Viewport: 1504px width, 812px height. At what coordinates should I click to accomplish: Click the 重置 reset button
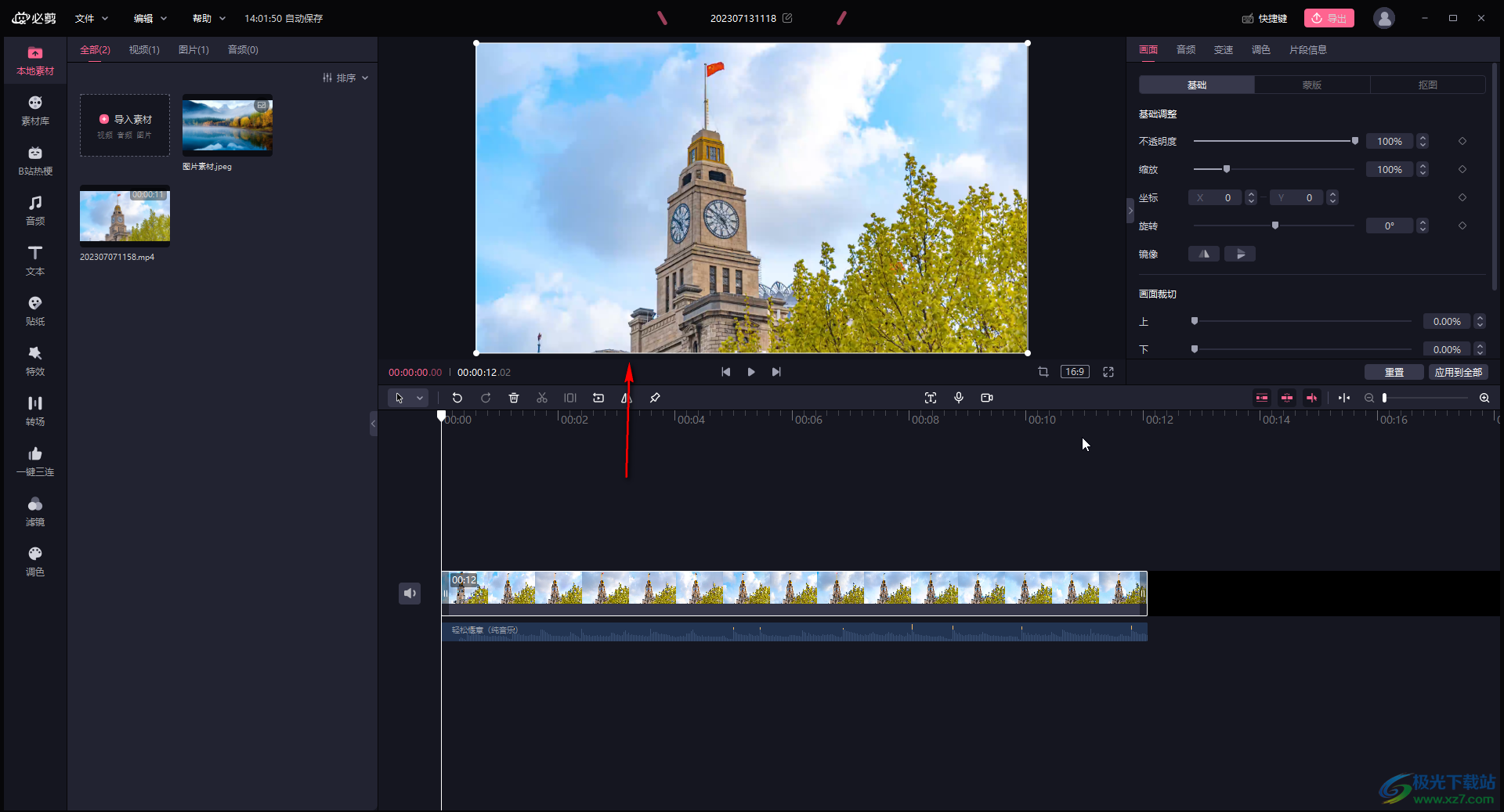click(1394, 372)
